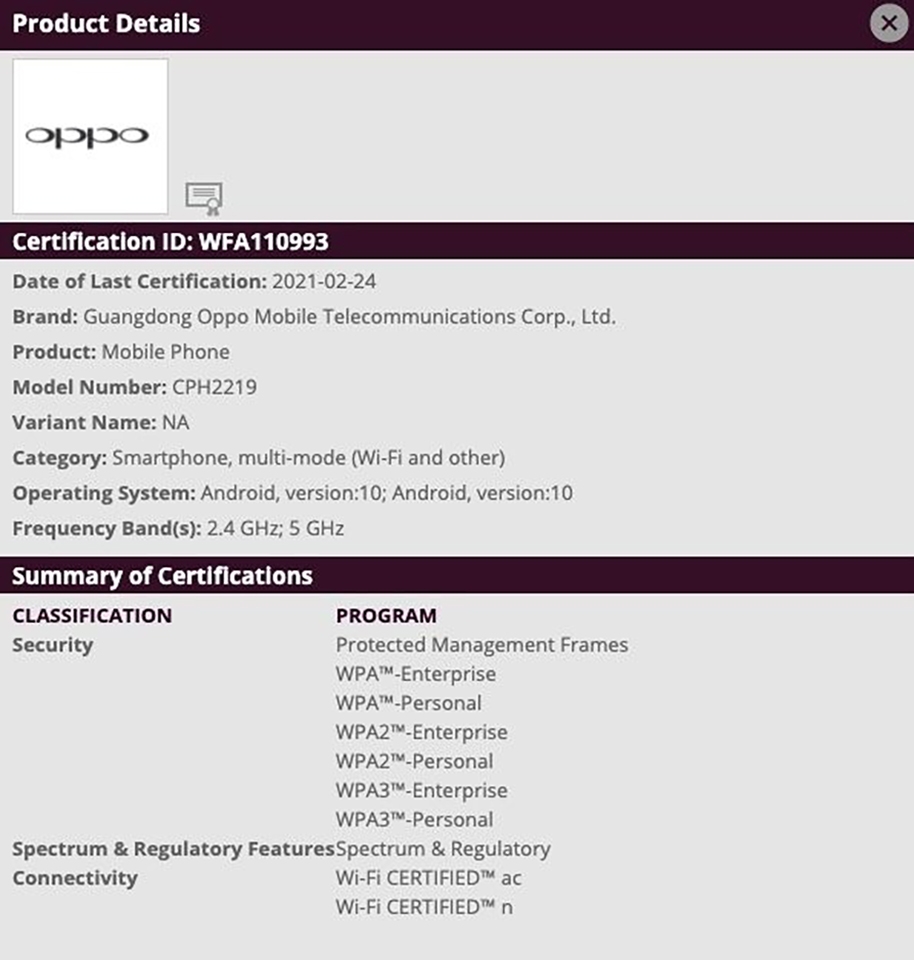This screenshot has width=914, height=960.
Task: Click the Oppo logo thumbnail
Action: [x=90, y=136]
